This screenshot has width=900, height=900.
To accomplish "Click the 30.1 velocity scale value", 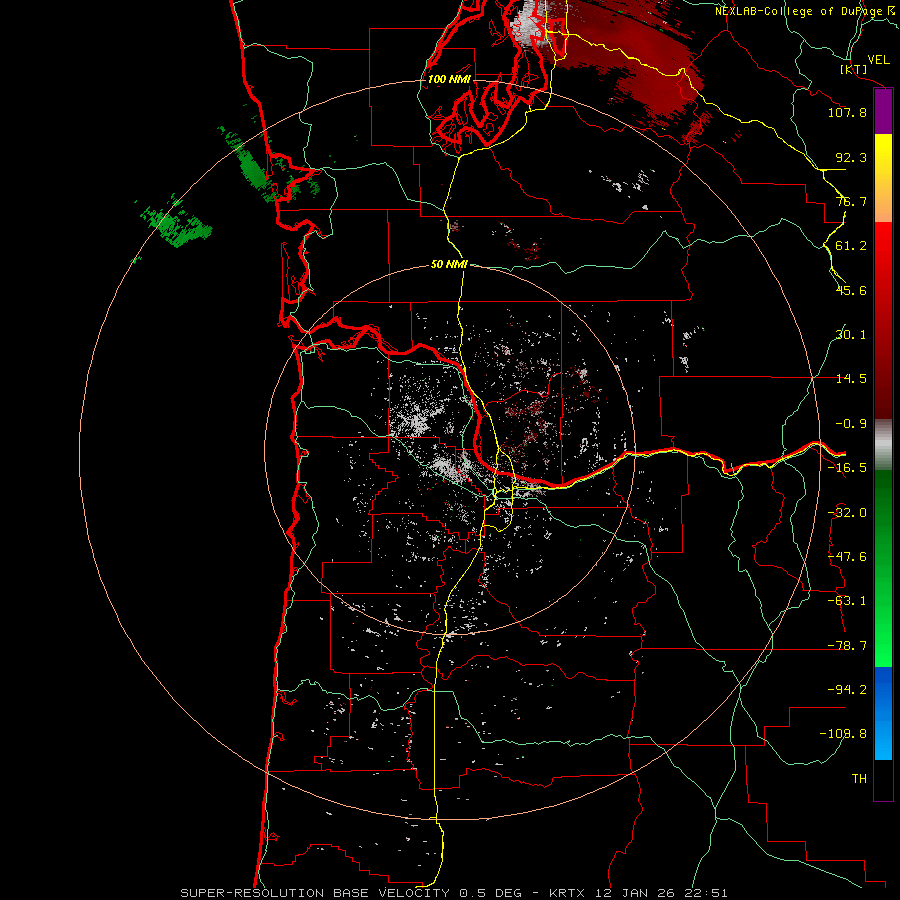I will [851, 335].
